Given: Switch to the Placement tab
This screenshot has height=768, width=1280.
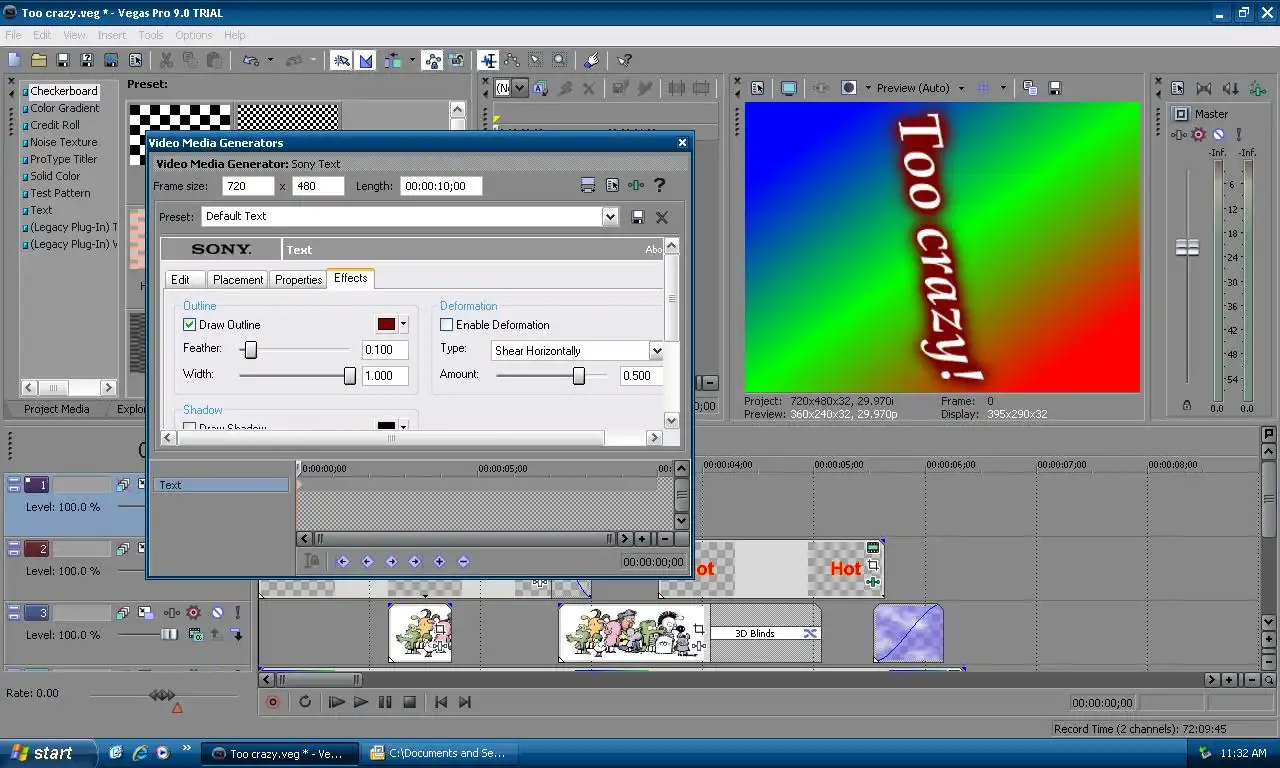Looking at the screenshot, I should coord(238,280).
